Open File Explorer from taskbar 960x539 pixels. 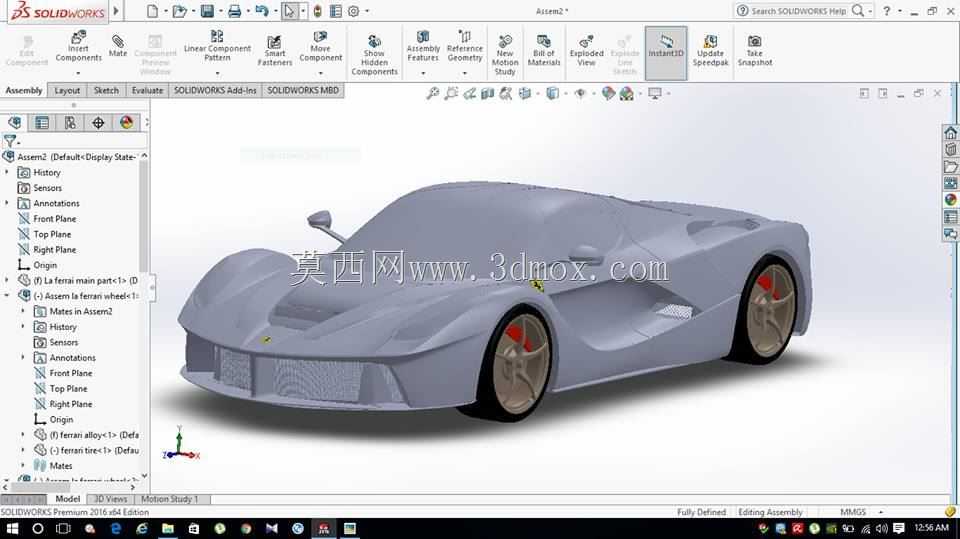pos(168,528)
